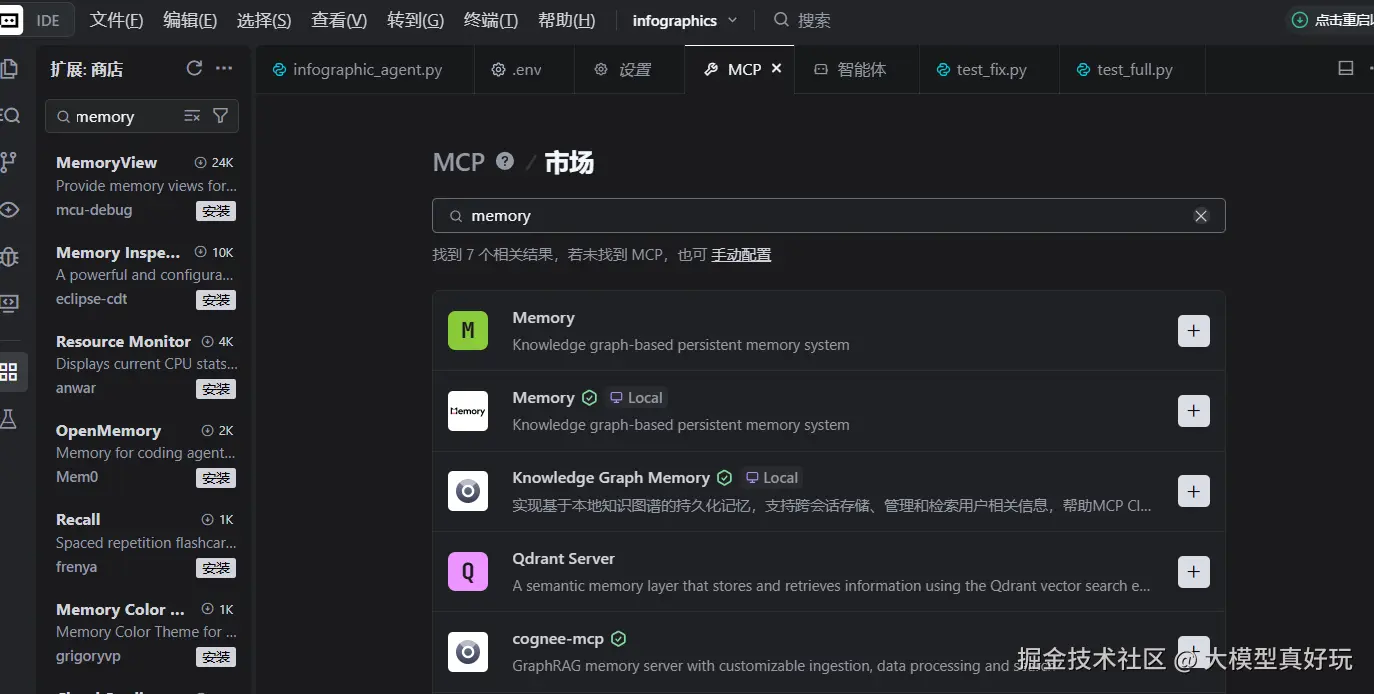Click the Knowledge Graph Memory logo icon
Screen dimensions: 1374x694
pos(468,491)
